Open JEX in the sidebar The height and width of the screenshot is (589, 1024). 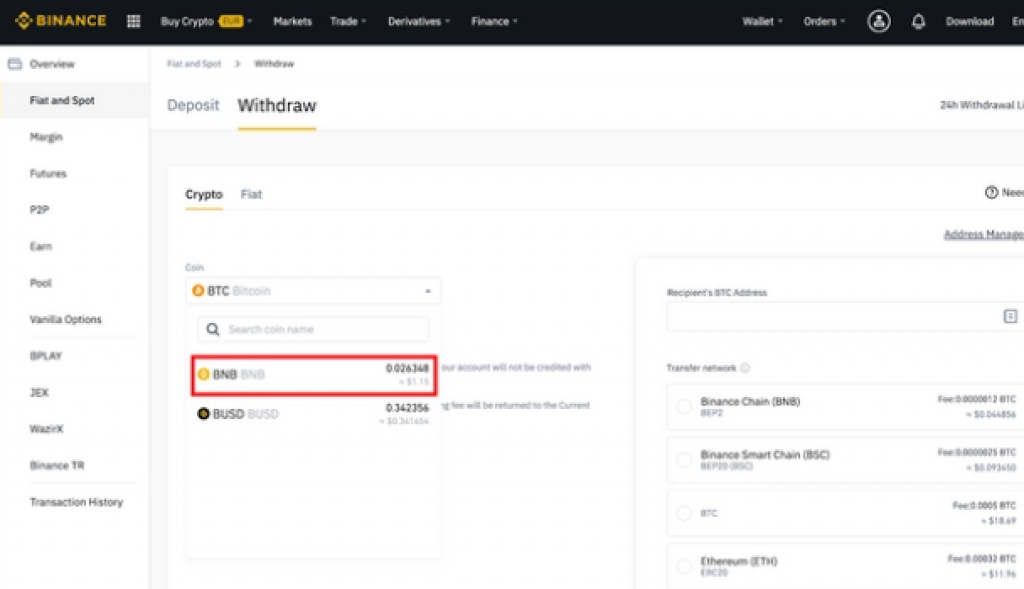pos(39,392)
